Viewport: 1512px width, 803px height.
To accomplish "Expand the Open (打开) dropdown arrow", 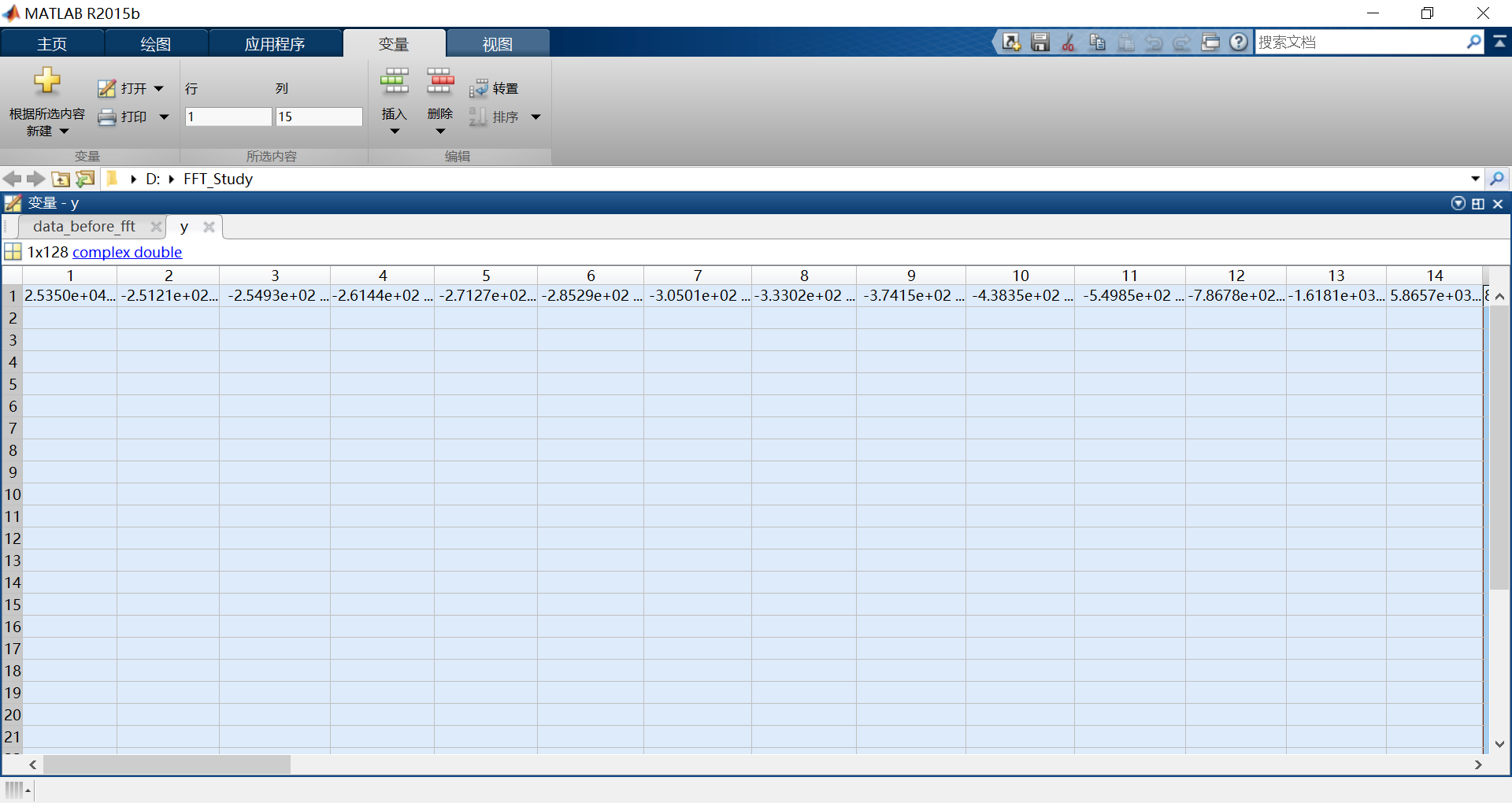I will (159, 88).
